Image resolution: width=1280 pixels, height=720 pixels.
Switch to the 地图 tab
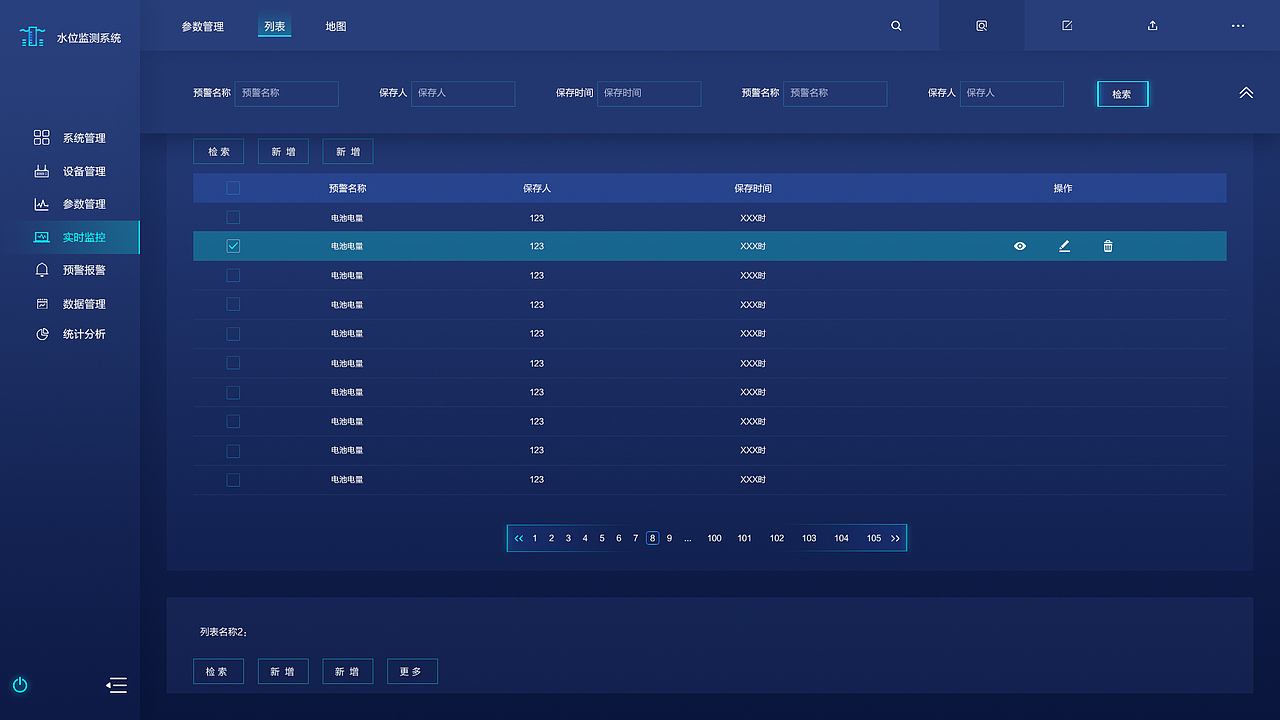click(x=336, y=26)
